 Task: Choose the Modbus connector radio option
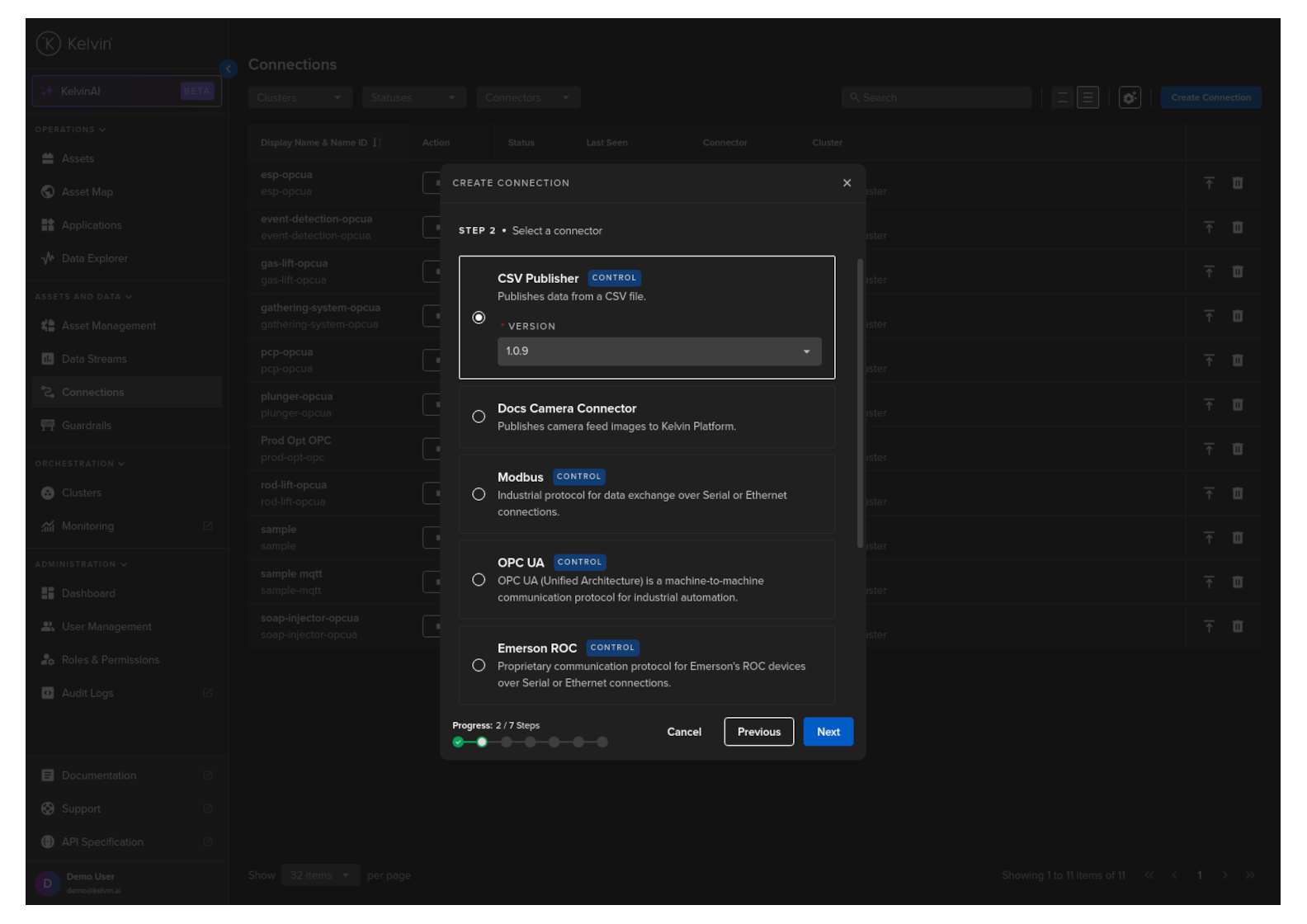[x=479, y=494]
